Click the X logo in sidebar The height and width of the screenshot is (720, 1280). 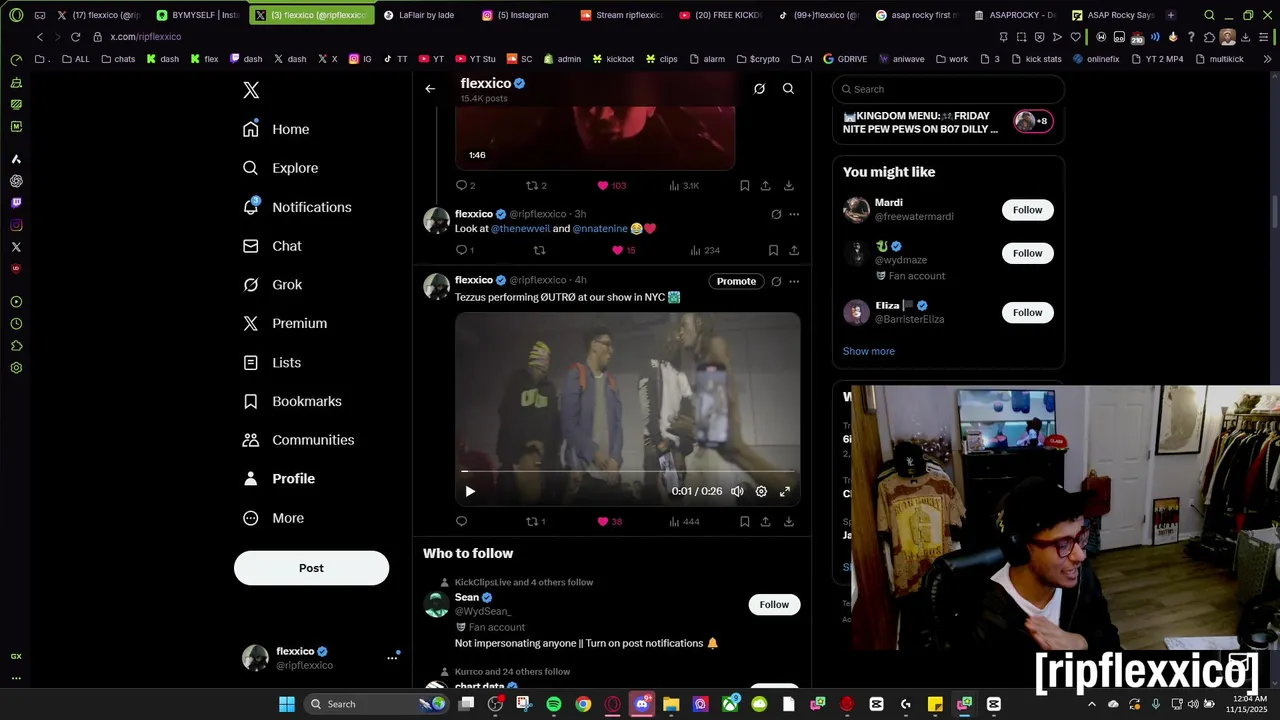coord(251,90)
